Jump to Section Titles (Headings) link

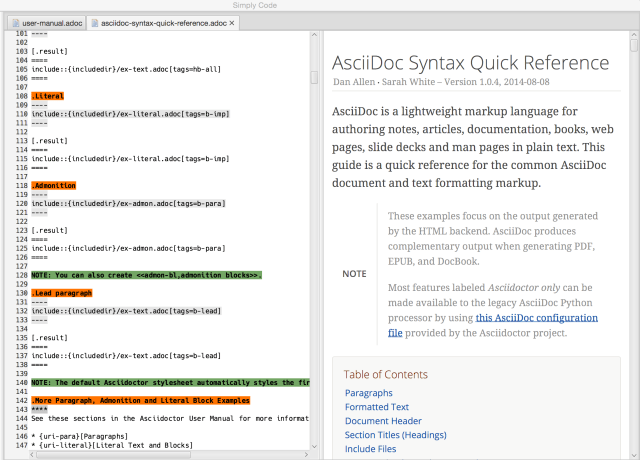click(x=396, y=435)
